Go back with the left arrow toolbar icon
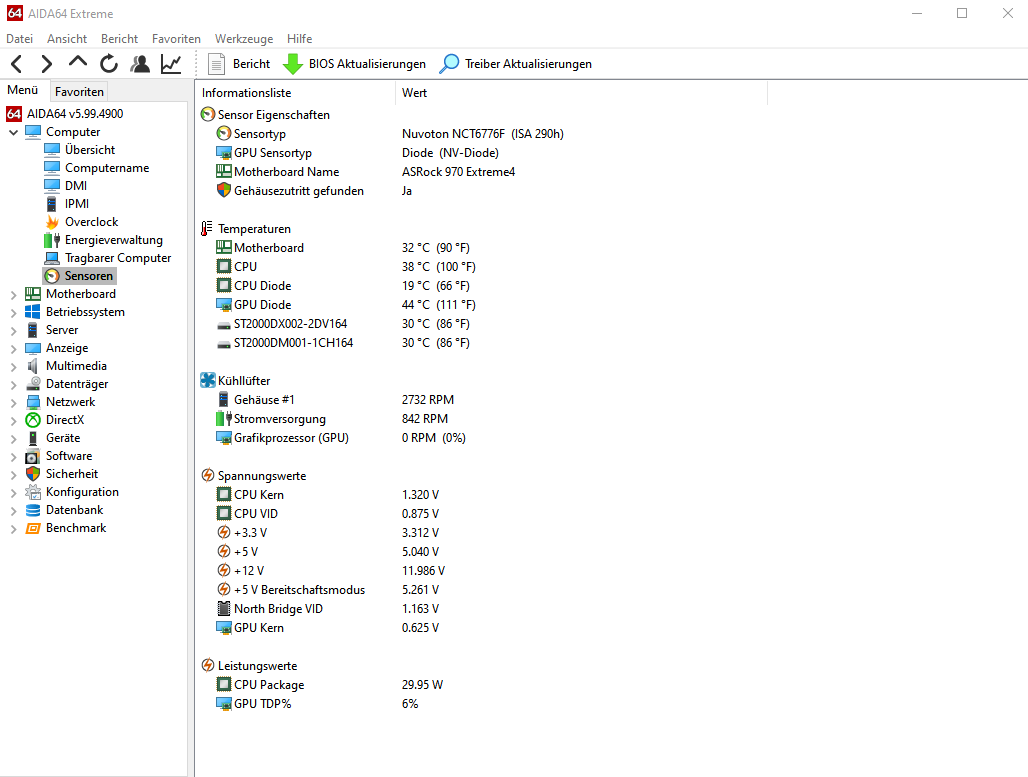Image resolution: width=1028 pixels, height=777 pixels. click(x=17, y=64)
